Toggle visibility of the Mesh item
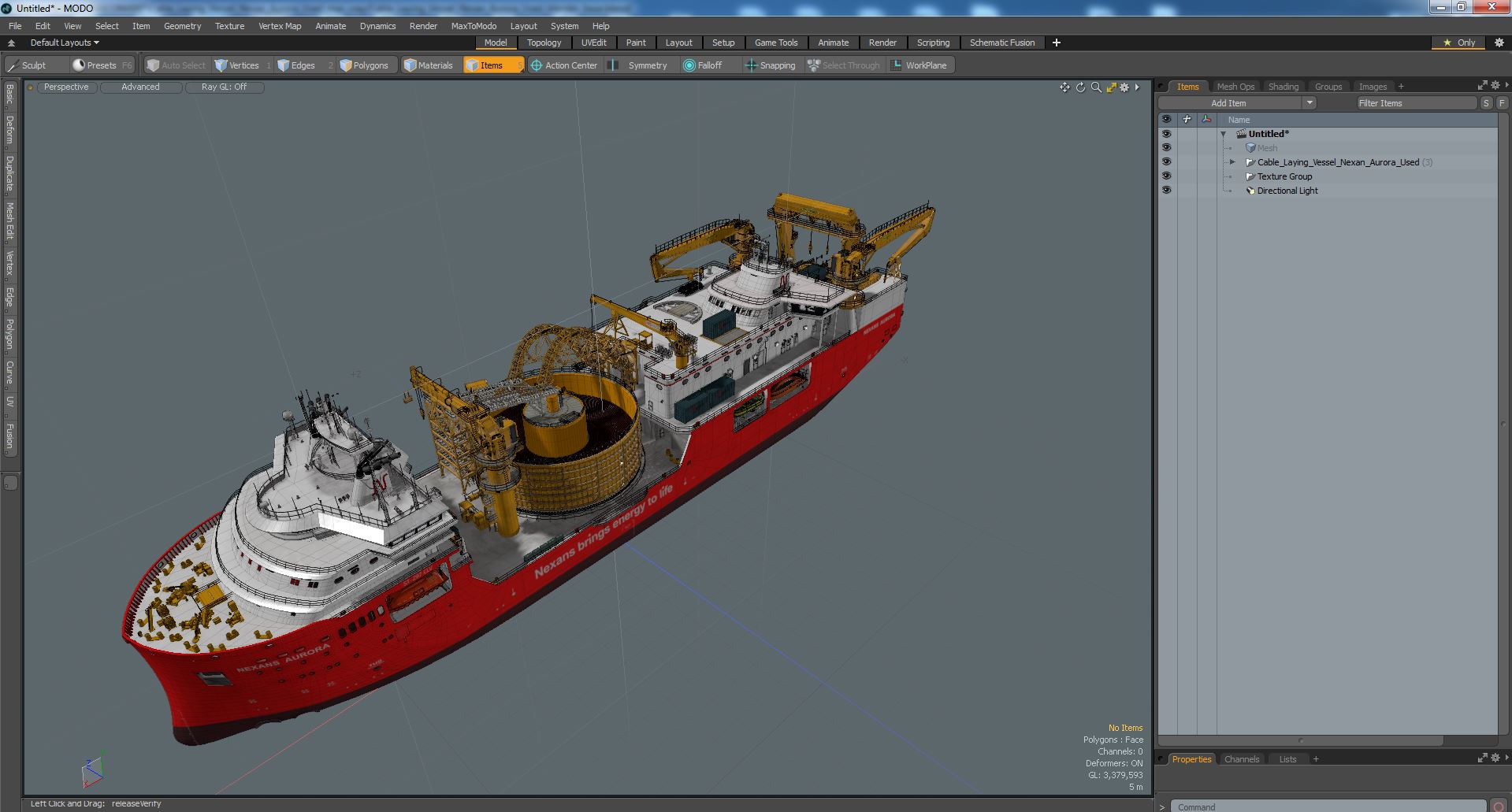 [x=1166, y=148]
